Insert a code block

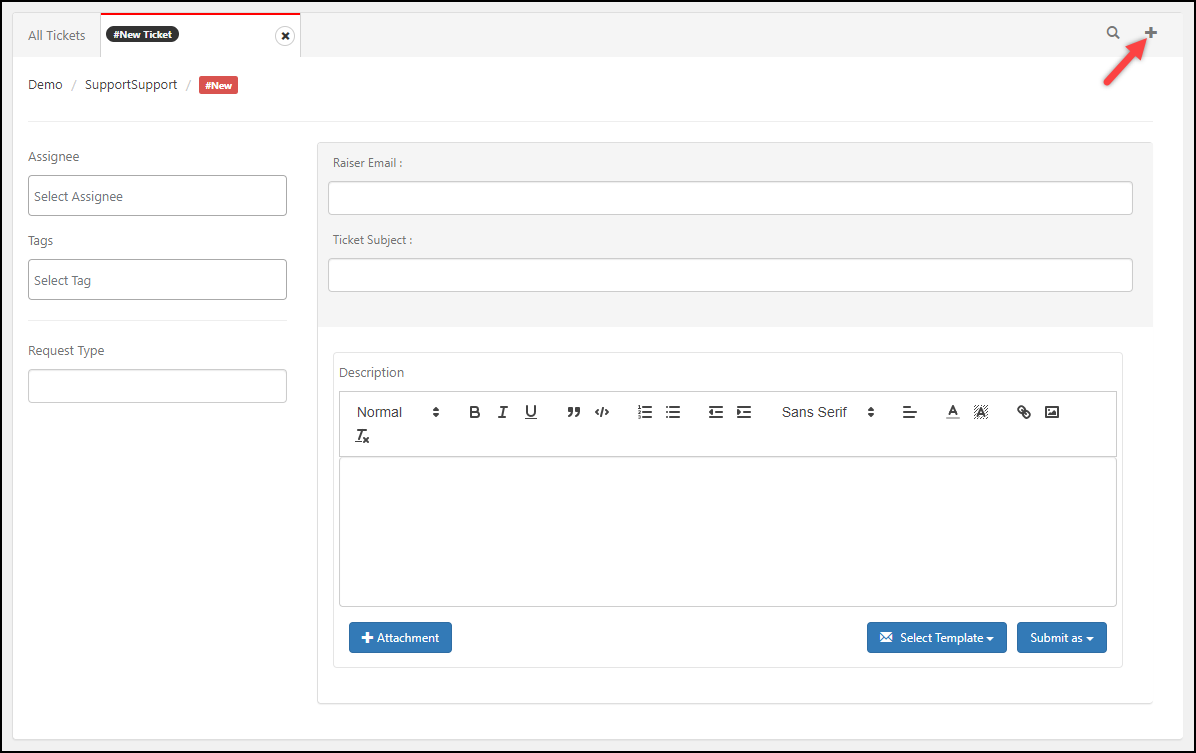point(602,412)
